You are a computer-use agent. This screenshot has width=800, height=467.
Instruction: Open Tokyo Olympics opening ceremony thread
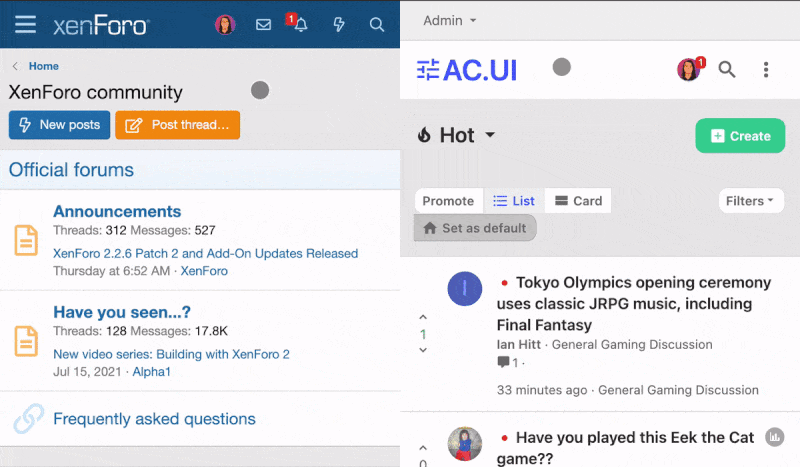(634, 304)
